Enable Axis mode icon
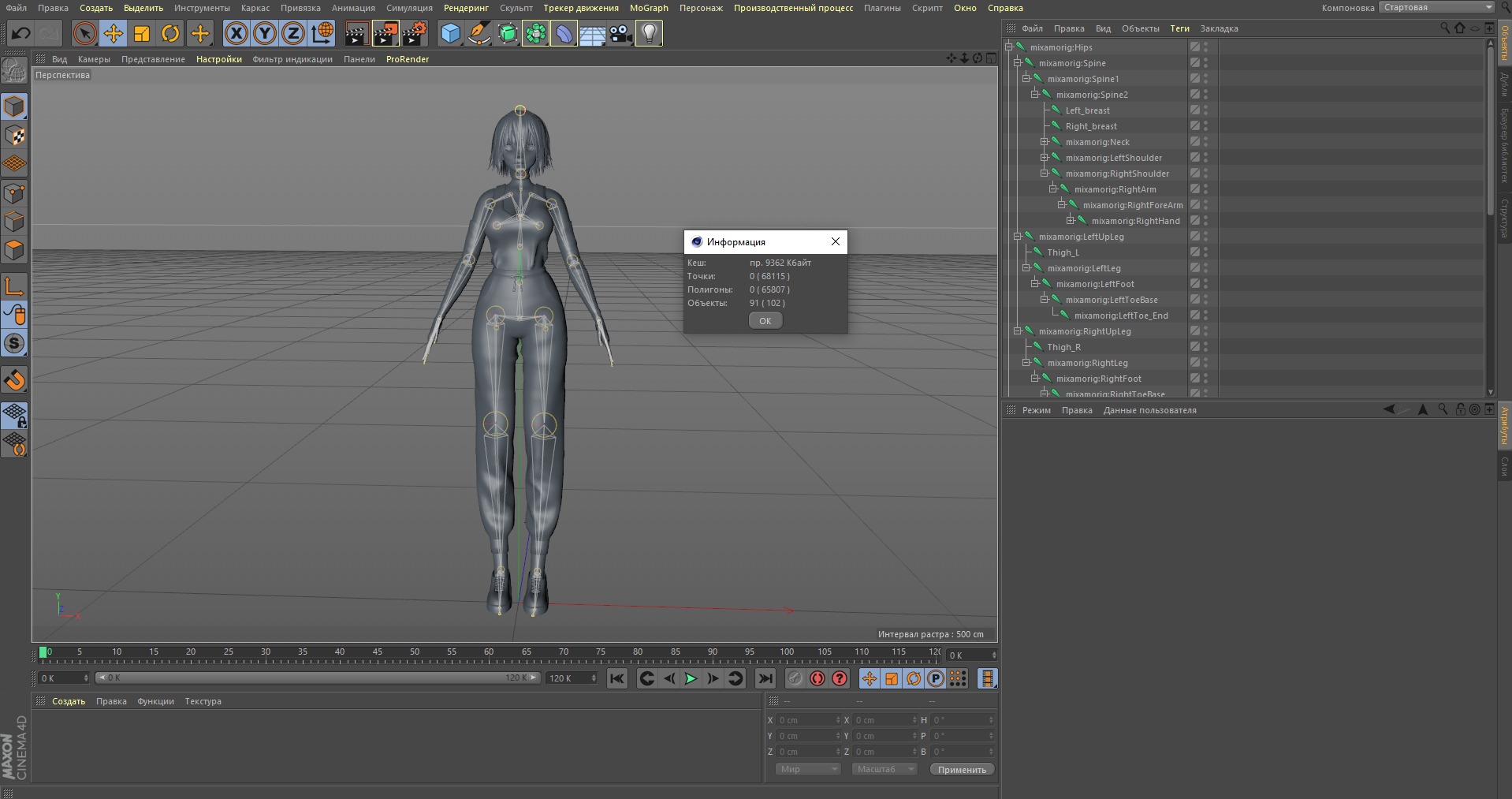The width and height of the screenshot is (1512, 799). pos(14,286)
